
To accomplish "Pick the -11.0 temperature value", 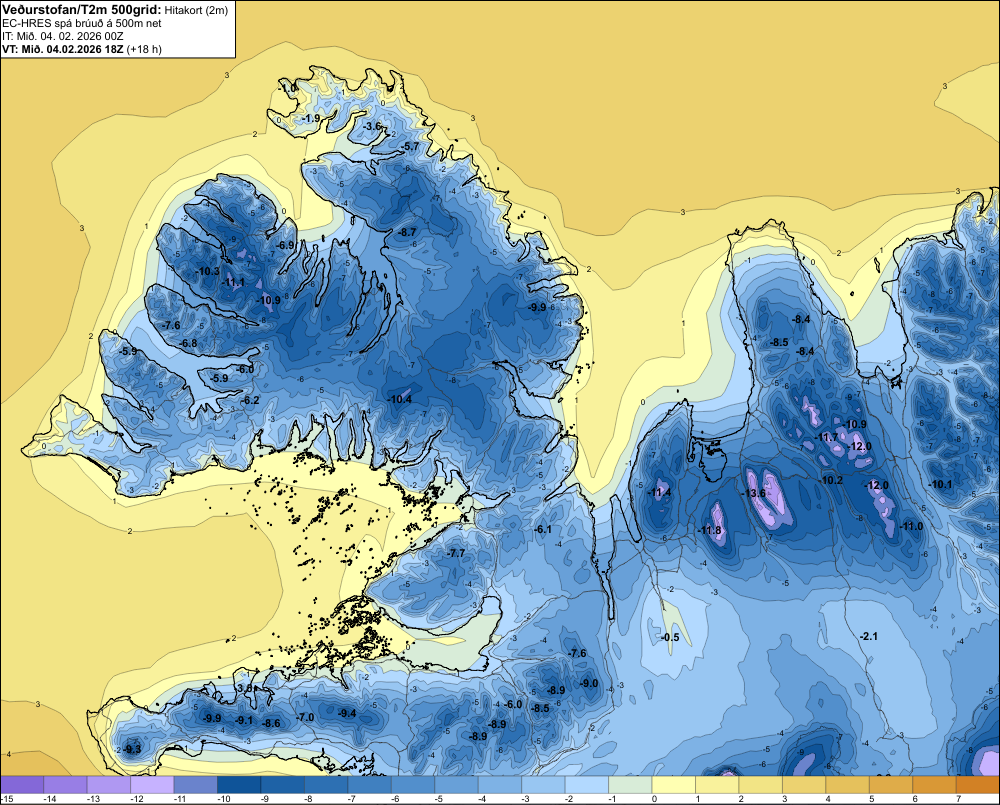I will point(911,526).
